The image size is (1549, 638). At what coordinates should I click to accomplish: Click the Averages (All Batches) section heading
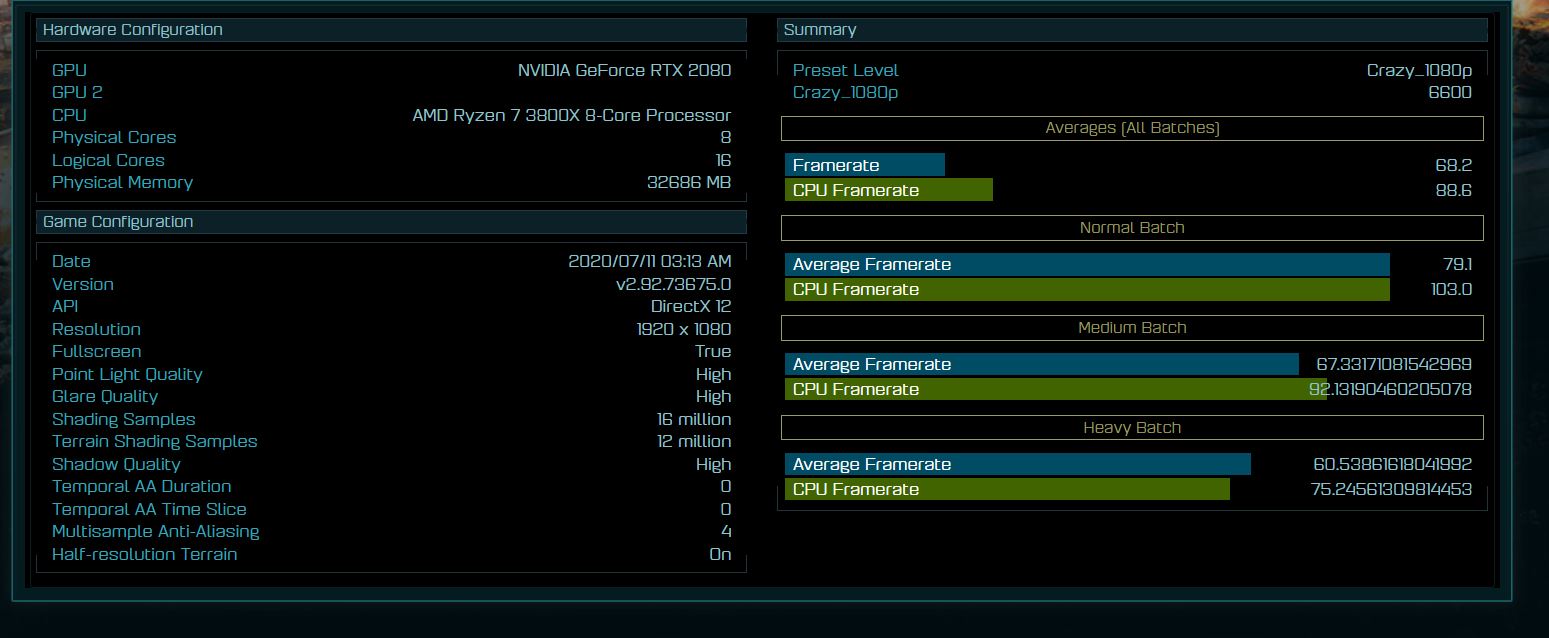tap(1132, 128)
